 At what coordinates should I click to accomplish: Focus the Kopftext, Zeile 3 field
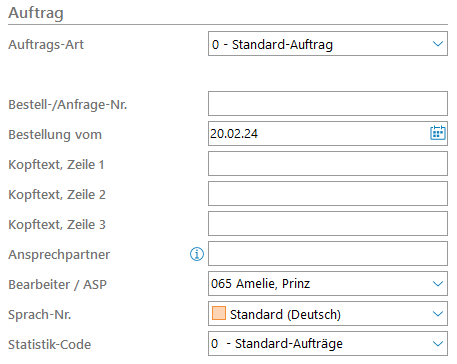click(328, 224)
